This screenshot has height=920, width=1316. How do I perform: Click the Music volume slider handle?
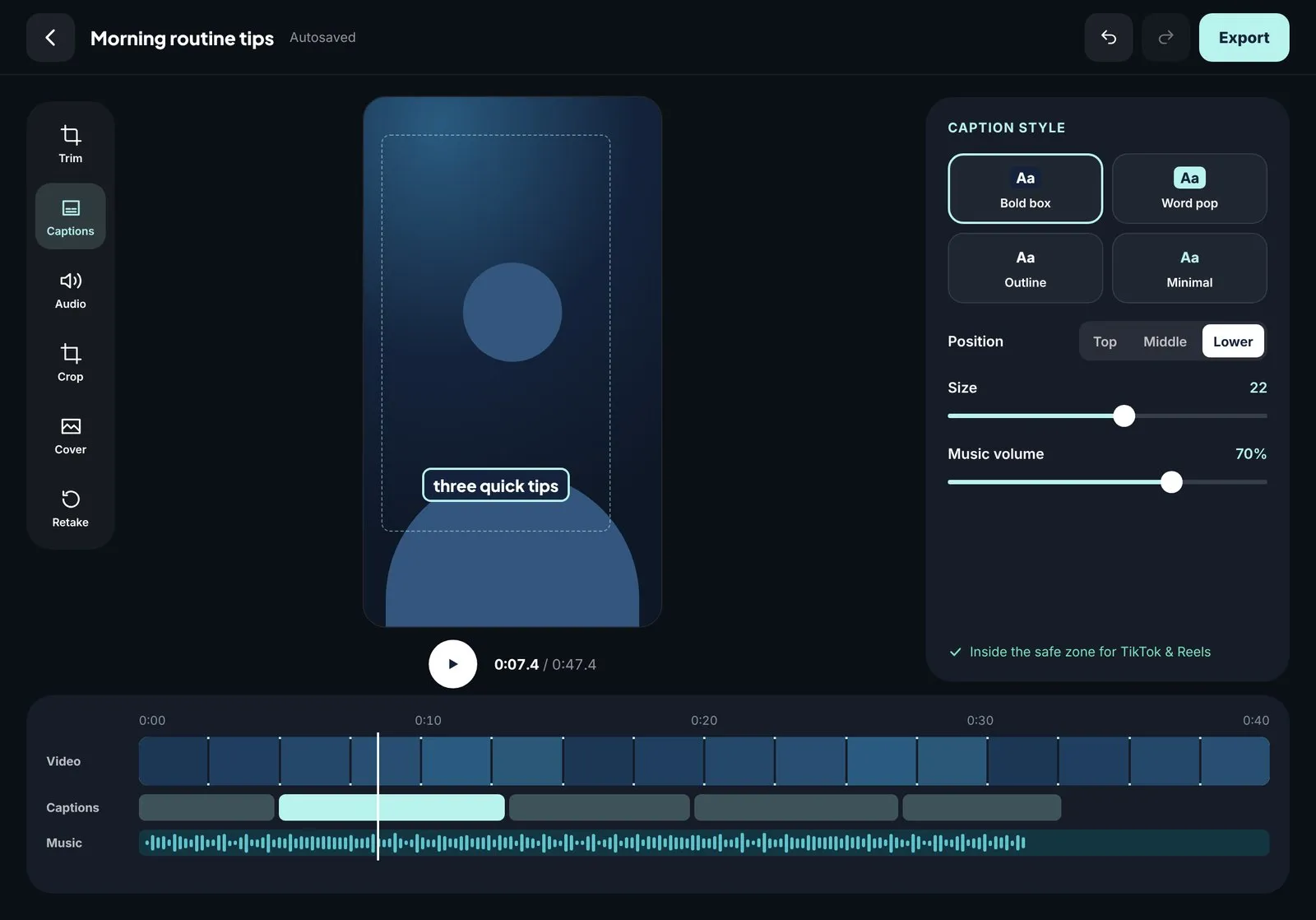click(x=1171, y=482)
